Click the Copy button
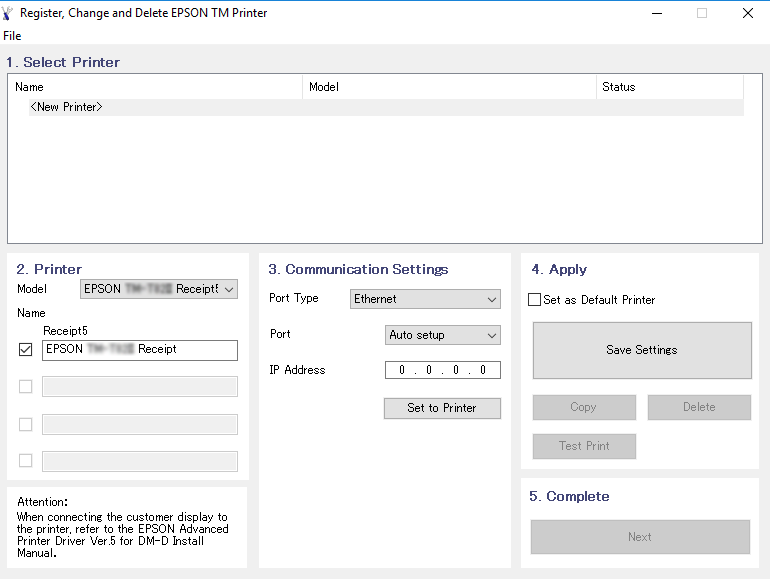This screenshot has height=579, width=770. click(584, 407)
